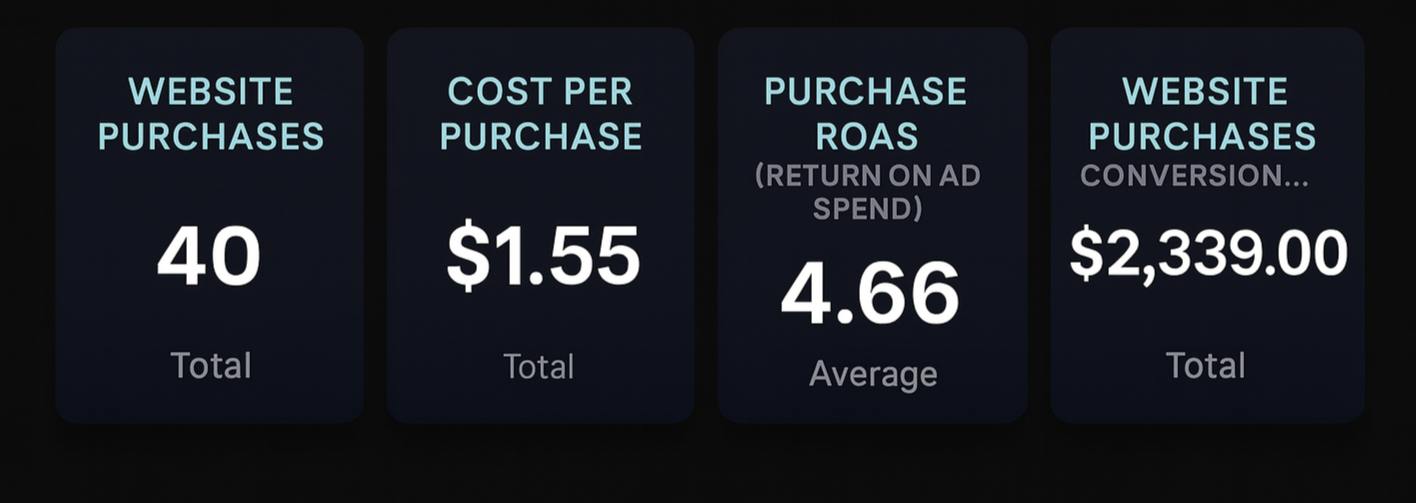This screenshot has height=503, width=1416.
Task: Click the first Website Purchases card title
Action: pyautogui.click(x=211, y=113)
